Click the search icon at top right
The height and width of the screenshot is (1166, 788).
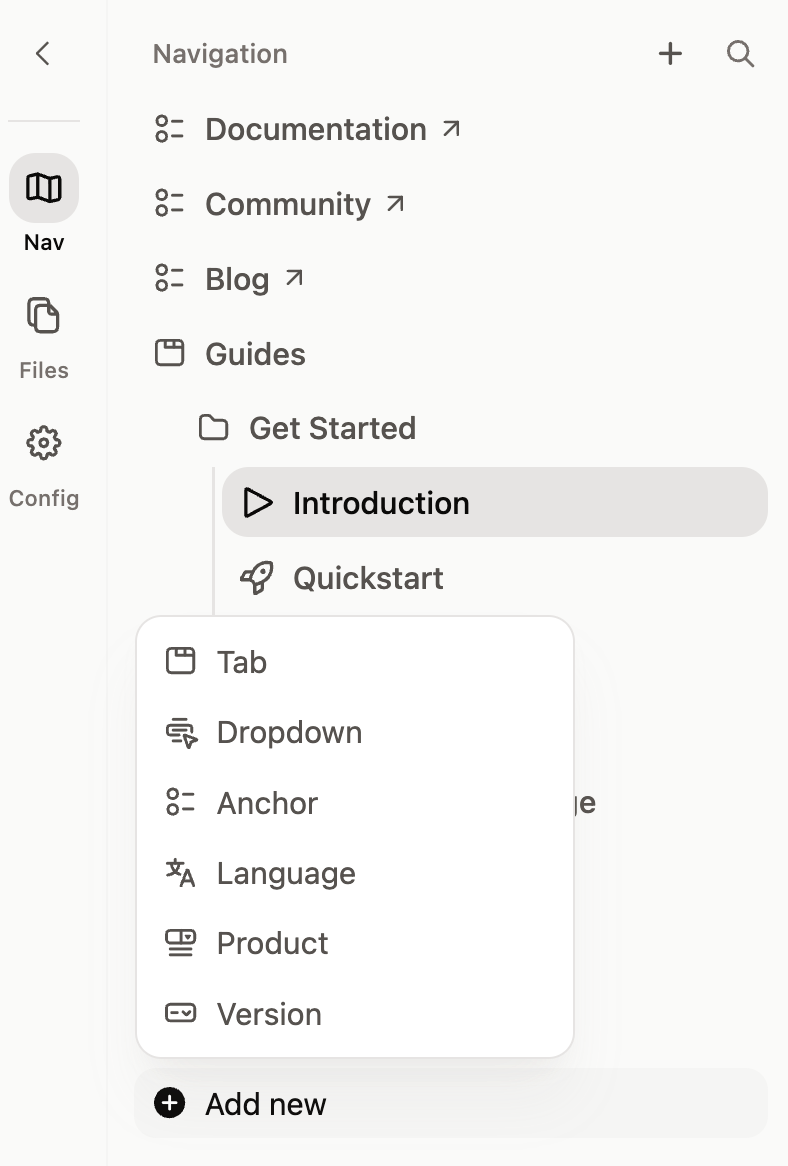[740, 54]
